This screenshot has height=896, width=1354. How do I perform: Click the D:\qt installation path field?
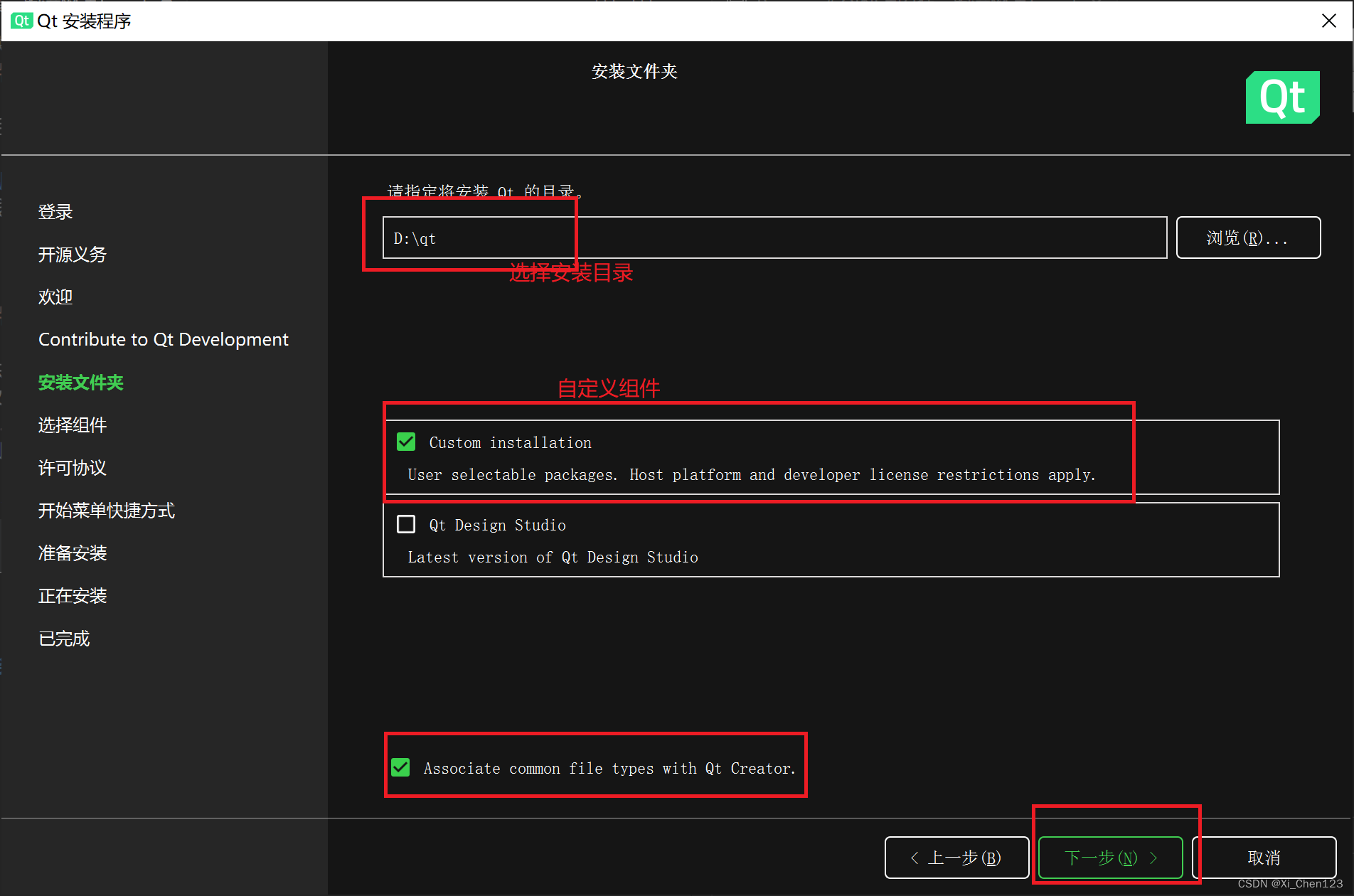tap(774, 238)
